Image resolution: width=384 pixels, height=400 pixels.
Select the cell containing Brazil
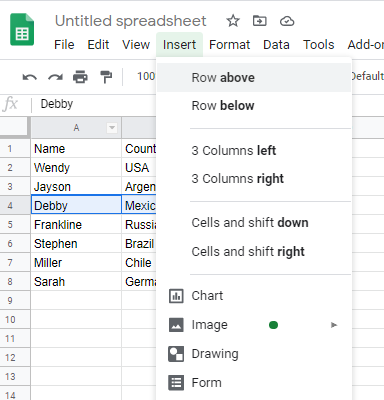coord(139,243)
